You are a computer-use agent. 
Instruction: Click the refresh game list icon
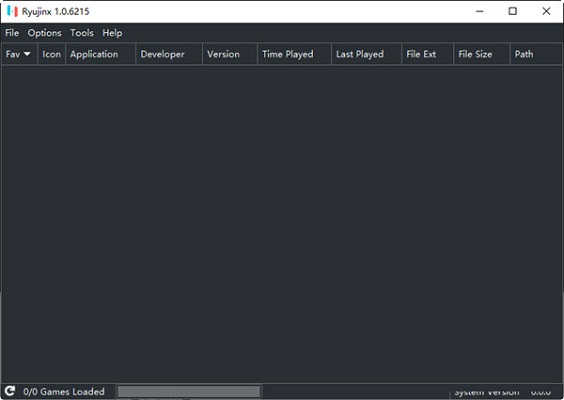pyautogui.click(x=10, y=391)
